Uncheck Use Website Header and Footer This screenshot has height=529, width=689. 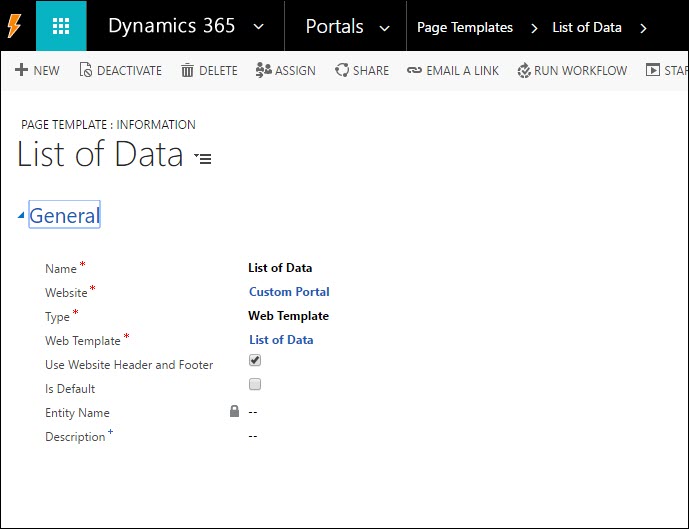pyautogui.click(x=255, y=360)
